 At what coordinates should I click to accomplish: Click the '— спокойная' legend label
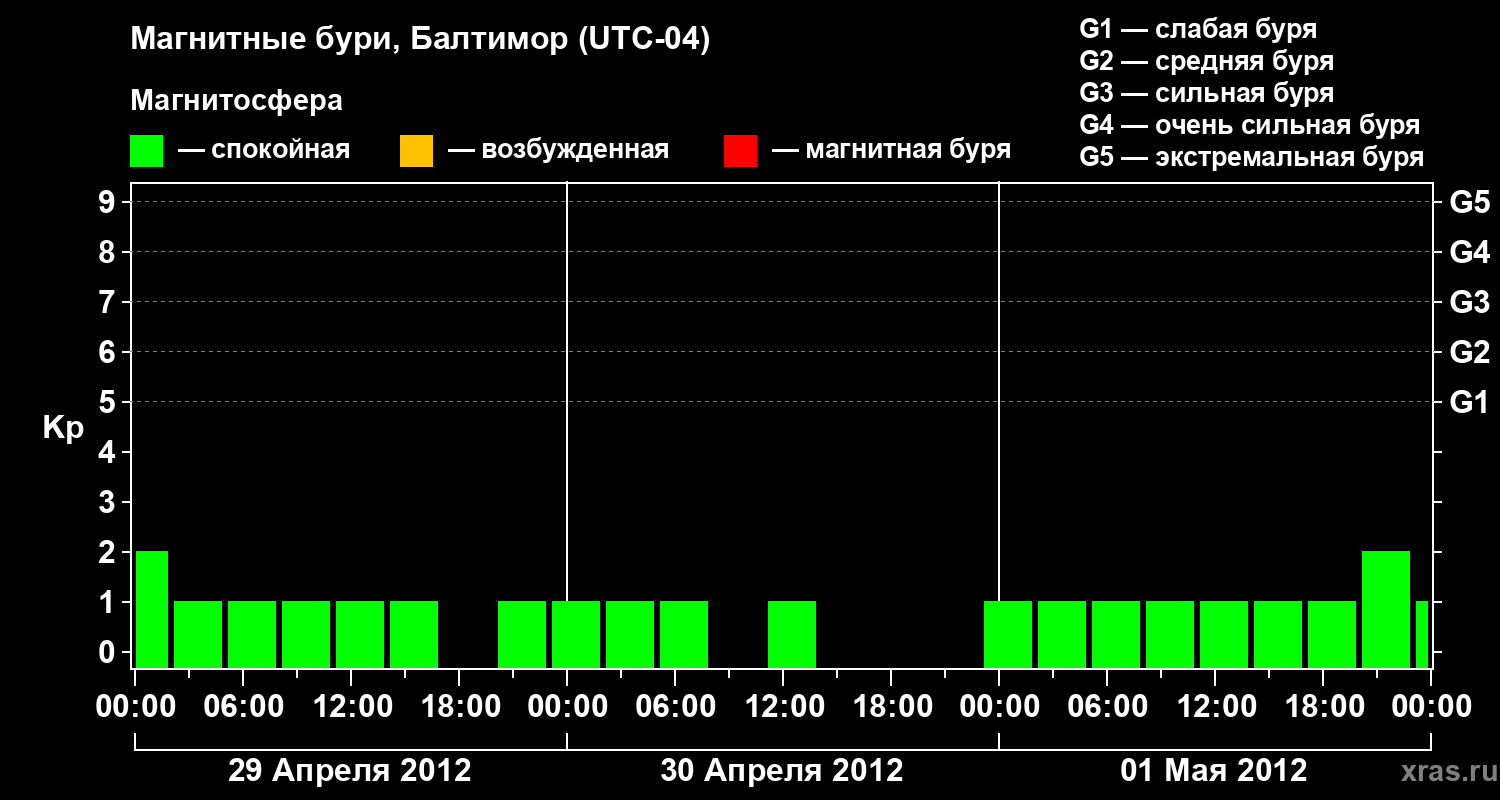(x=264, y=151)
